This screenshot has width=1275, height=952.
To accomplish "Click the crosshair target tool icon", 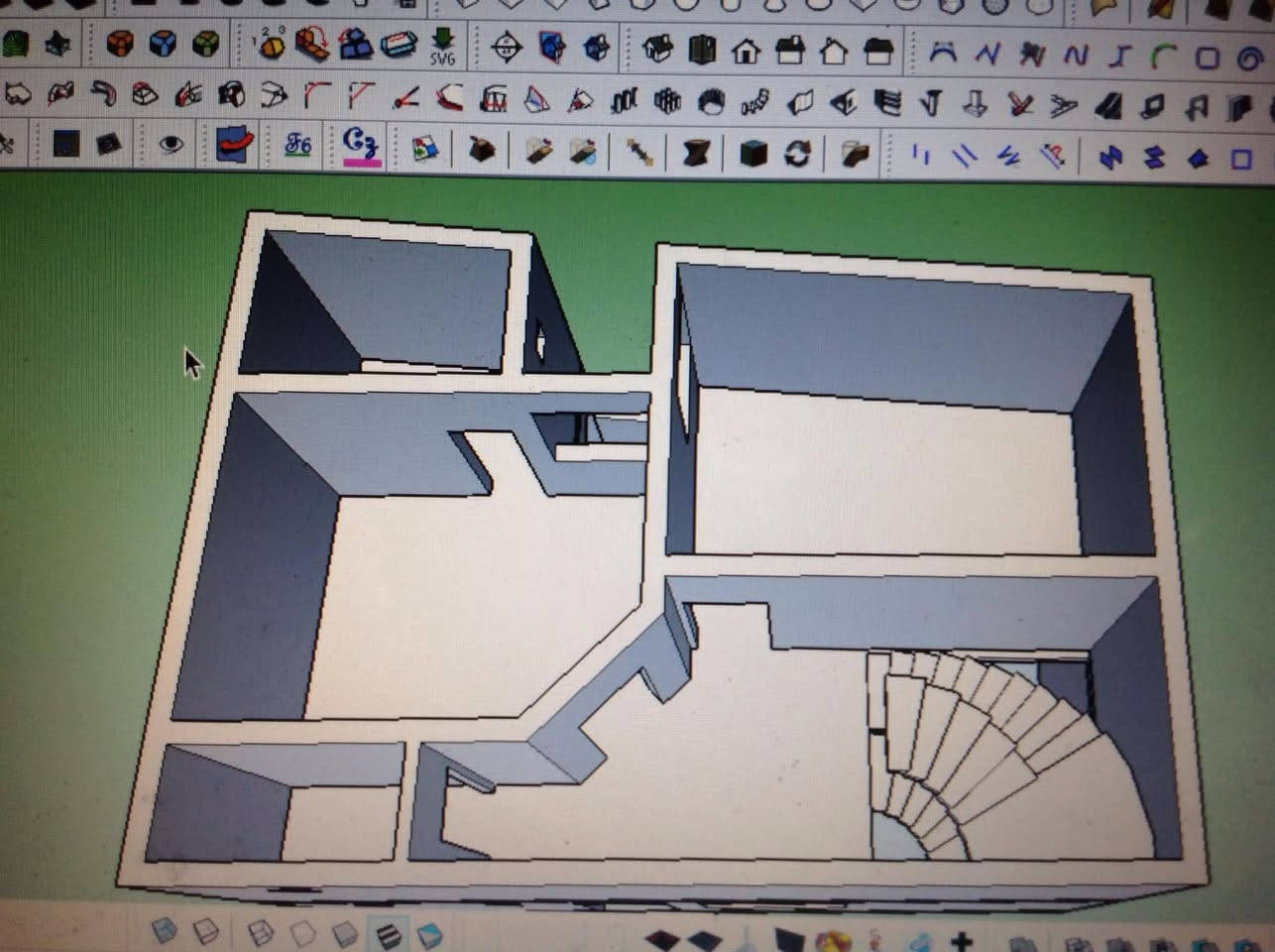I will [507, 47].
